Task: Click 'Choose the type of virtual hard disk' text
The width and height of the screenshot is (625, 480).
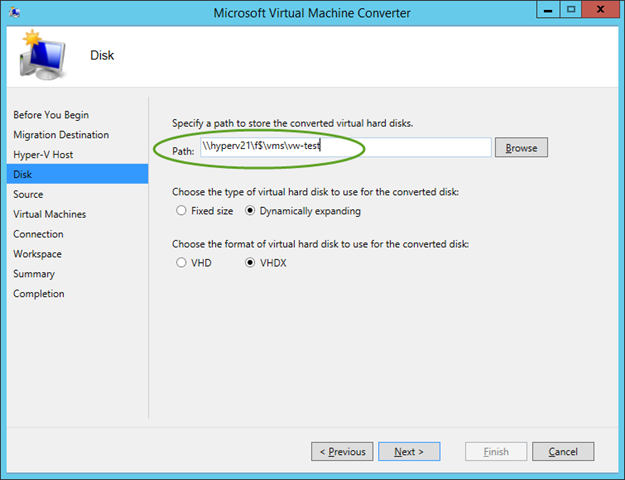Action: click(315, 192)
